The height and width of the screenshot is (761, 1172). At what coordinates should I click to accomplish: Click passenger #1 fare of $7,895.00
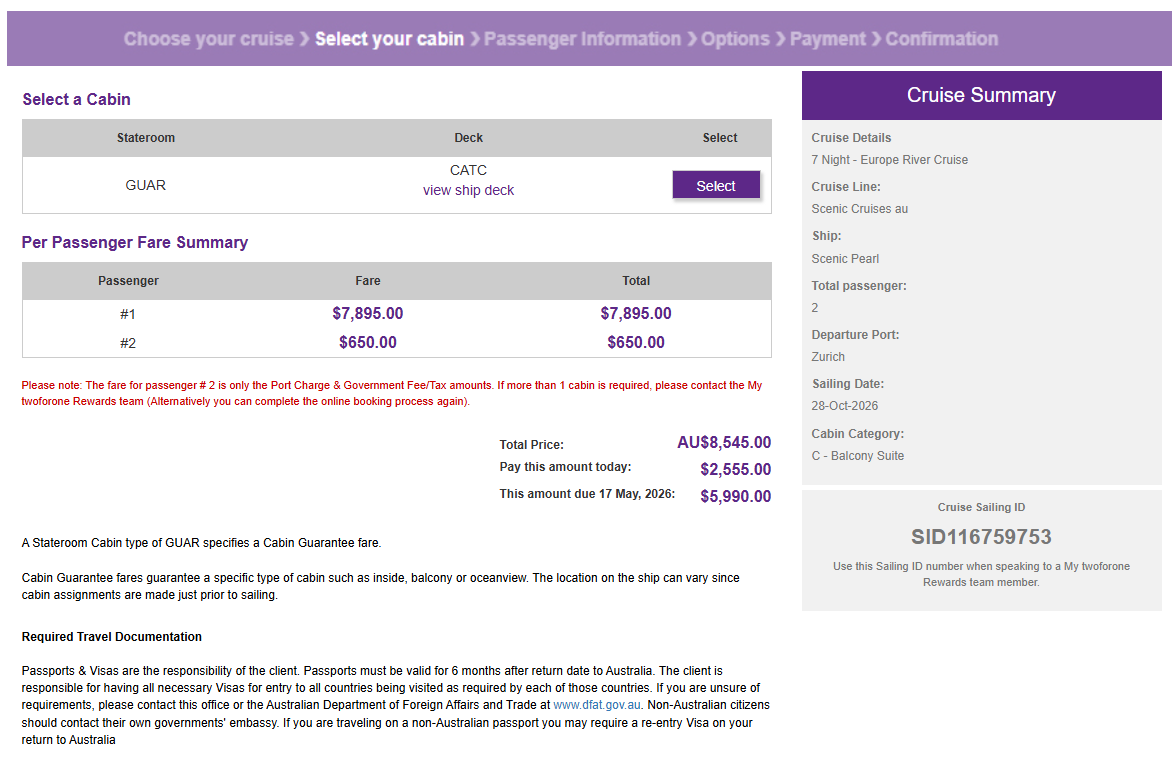click(x=367, y=313)
